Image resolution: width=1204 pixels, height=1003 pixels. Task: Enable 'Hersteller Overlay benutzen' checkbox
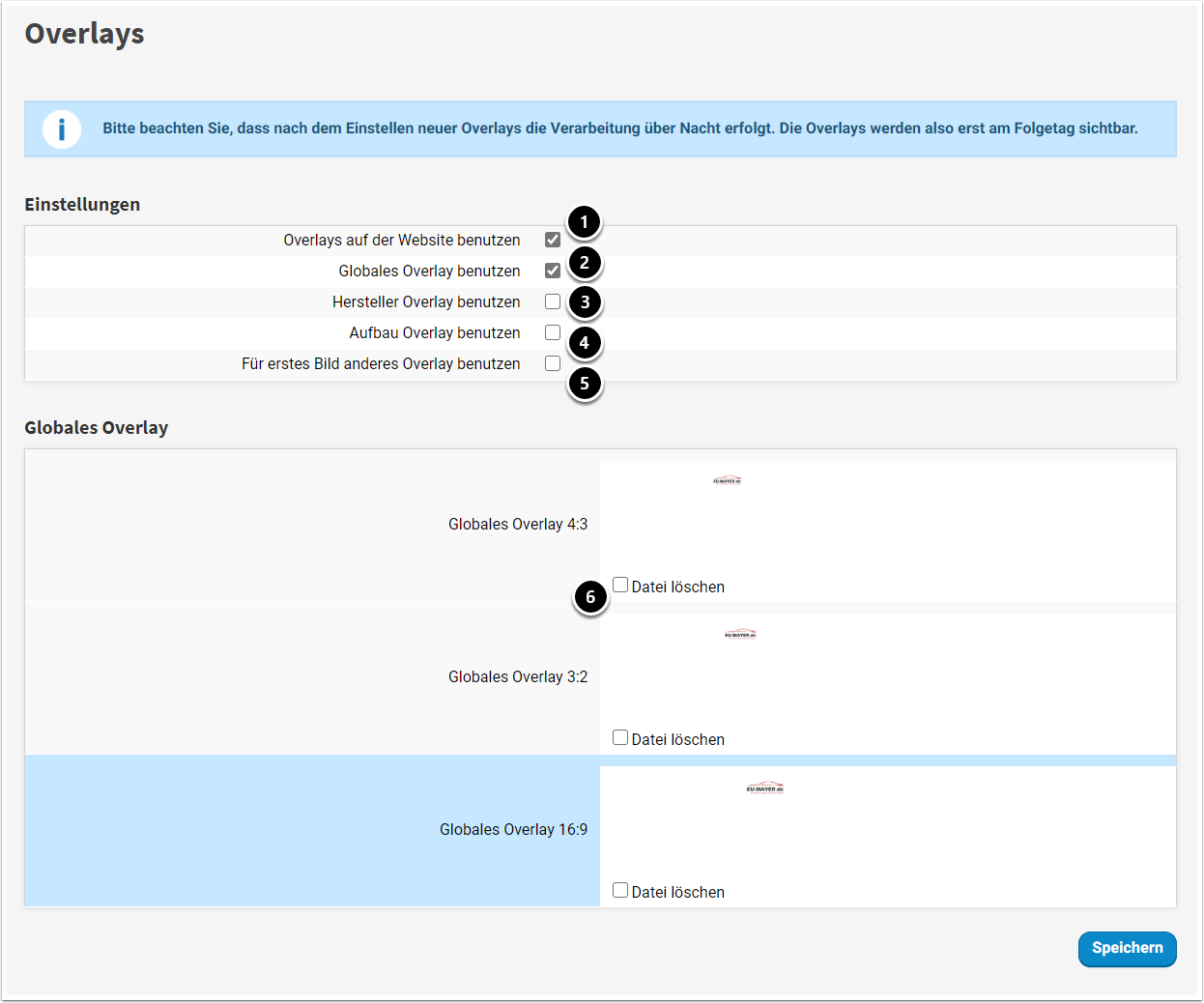click(x=553, y=301)
